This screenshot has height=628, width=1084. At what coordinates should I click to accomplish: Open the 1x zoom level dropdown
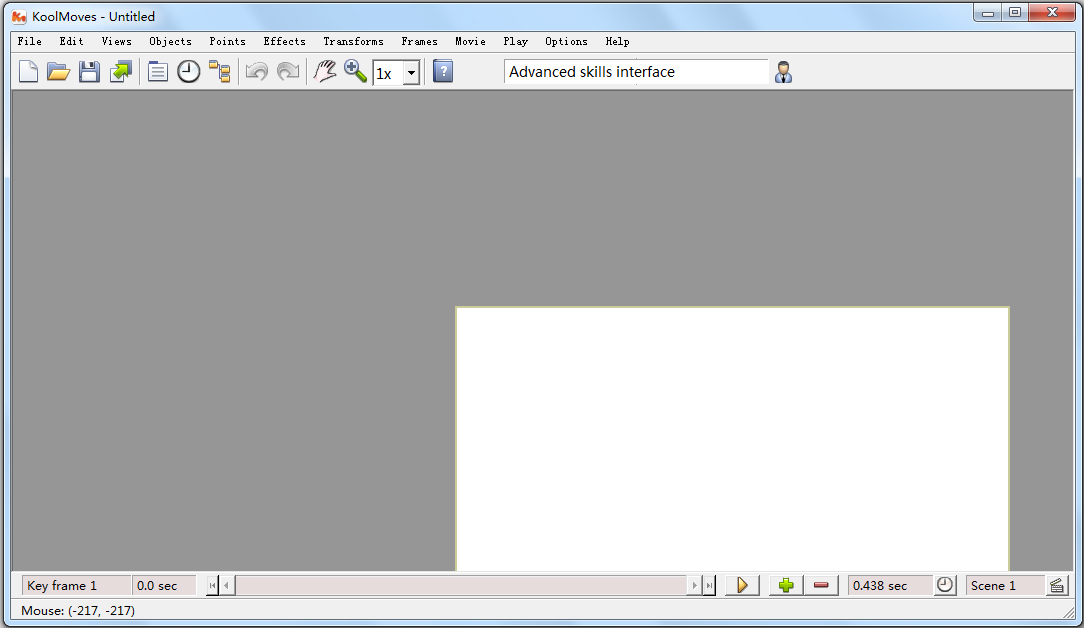[411, 73]
